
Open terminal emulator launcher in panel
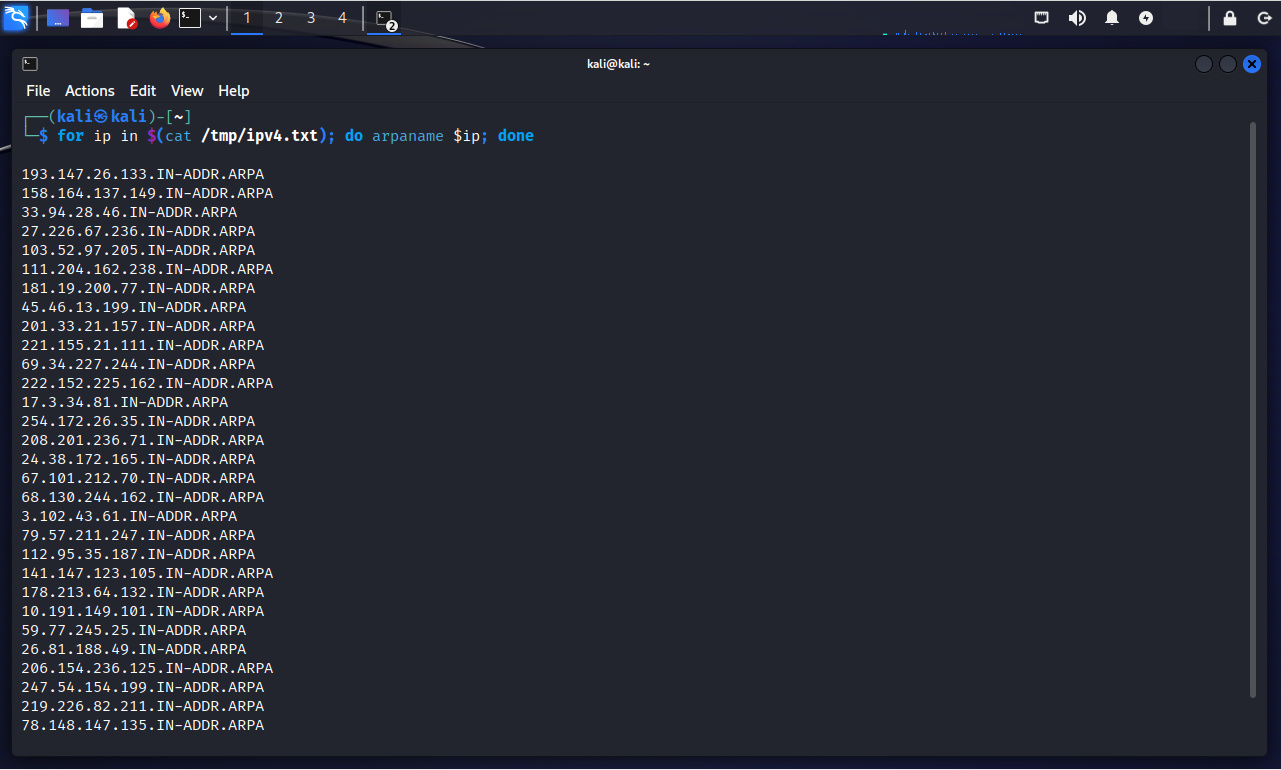(x=190, y=18)
